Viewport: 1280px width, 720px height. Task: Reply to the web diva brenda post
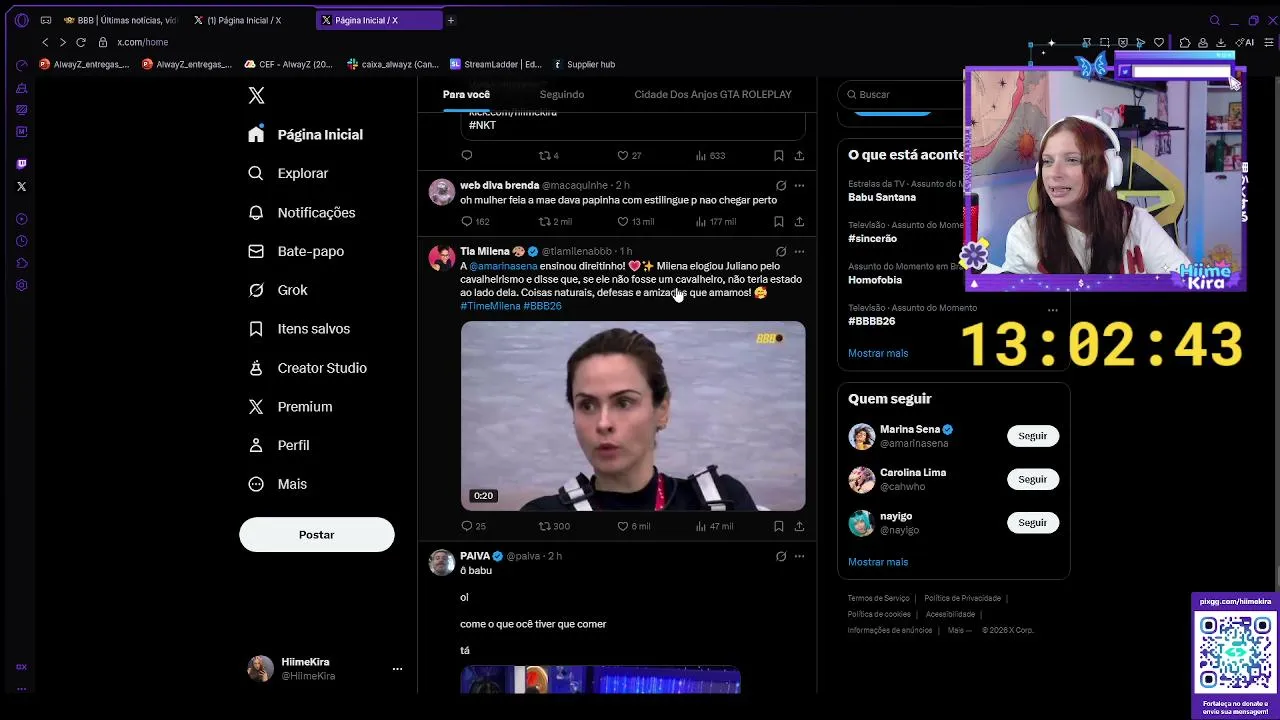tap(467, 221)
